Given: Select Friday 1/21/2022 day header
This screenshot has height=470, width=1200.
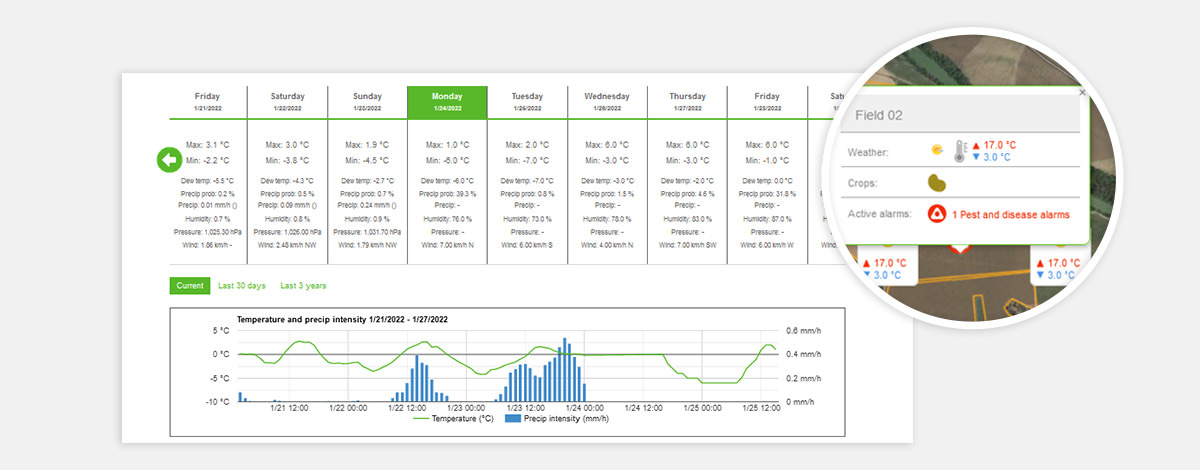Looking at the screenshot, I should coord(208,102).
